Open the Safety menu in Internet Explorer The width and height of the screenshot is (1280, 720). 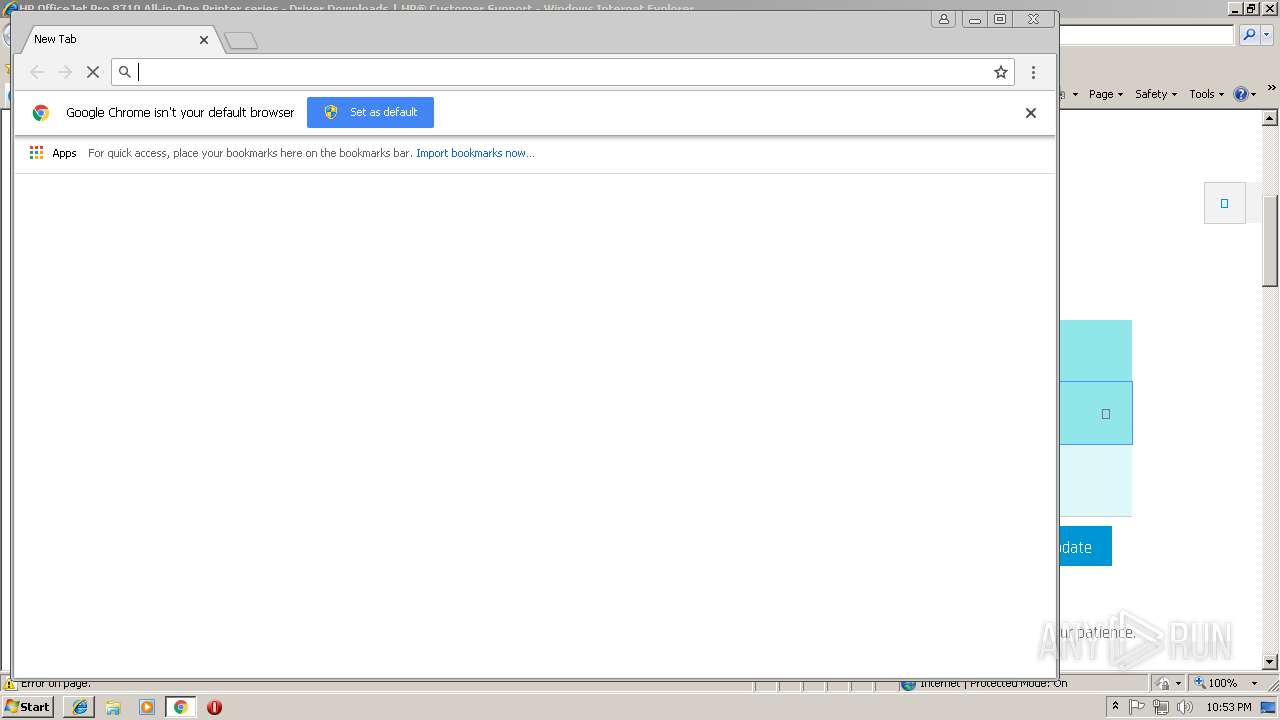click(1155, 94)
